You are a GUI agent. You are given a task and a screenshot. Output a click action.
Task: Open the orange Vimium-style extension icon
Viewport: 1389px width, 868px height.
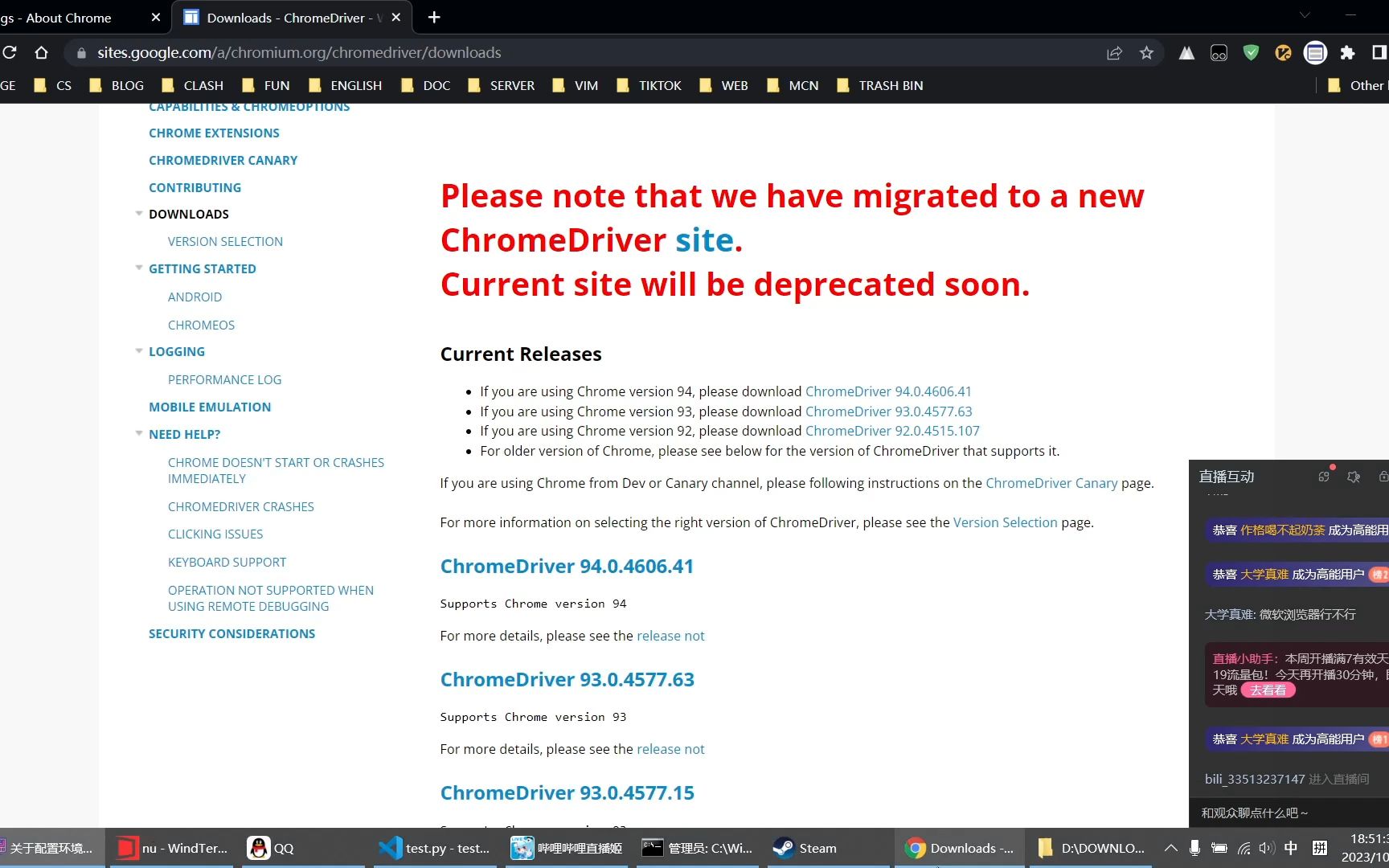1283,53
